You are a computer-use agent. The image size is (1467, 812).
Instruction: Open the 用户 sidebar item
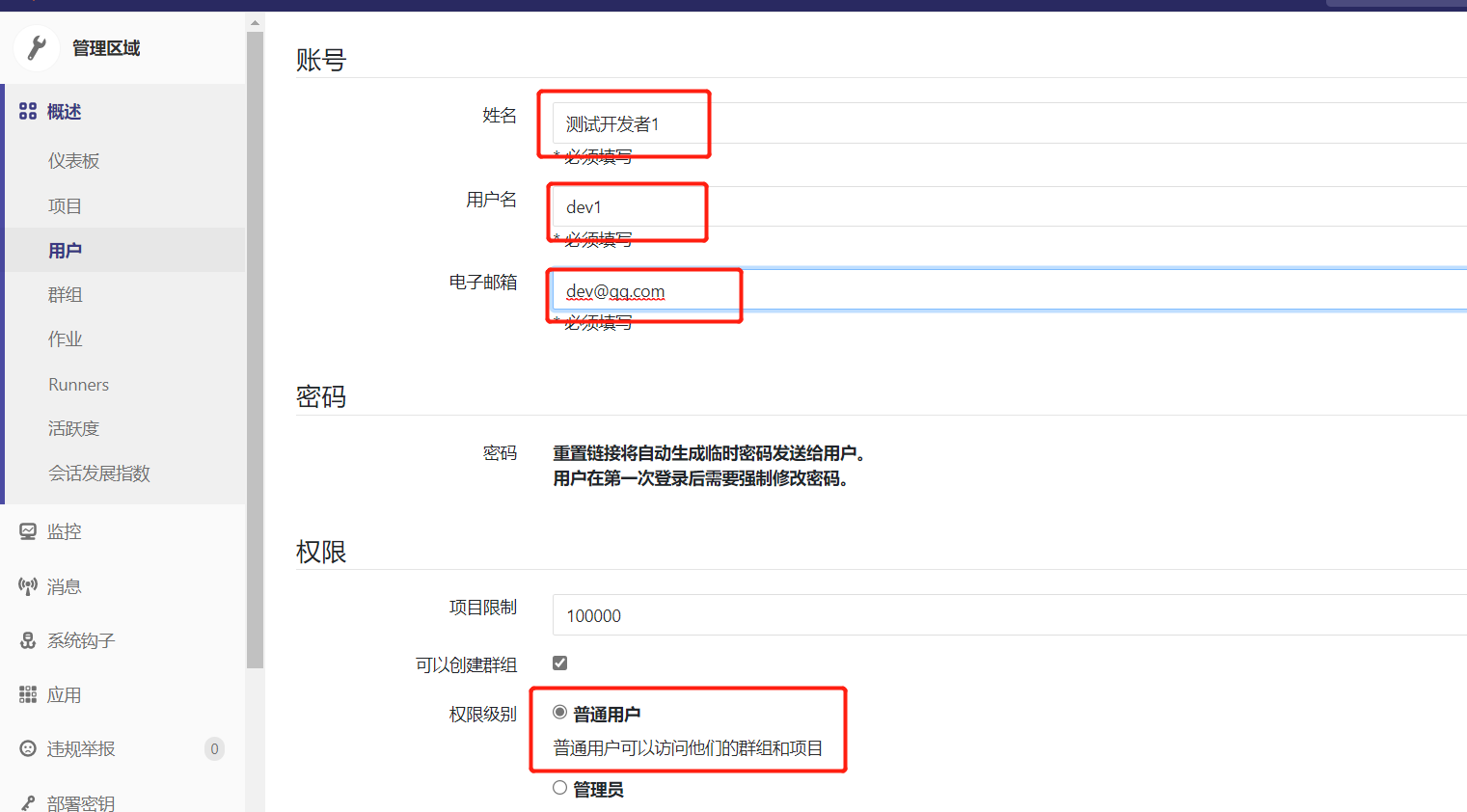point(66,249)
